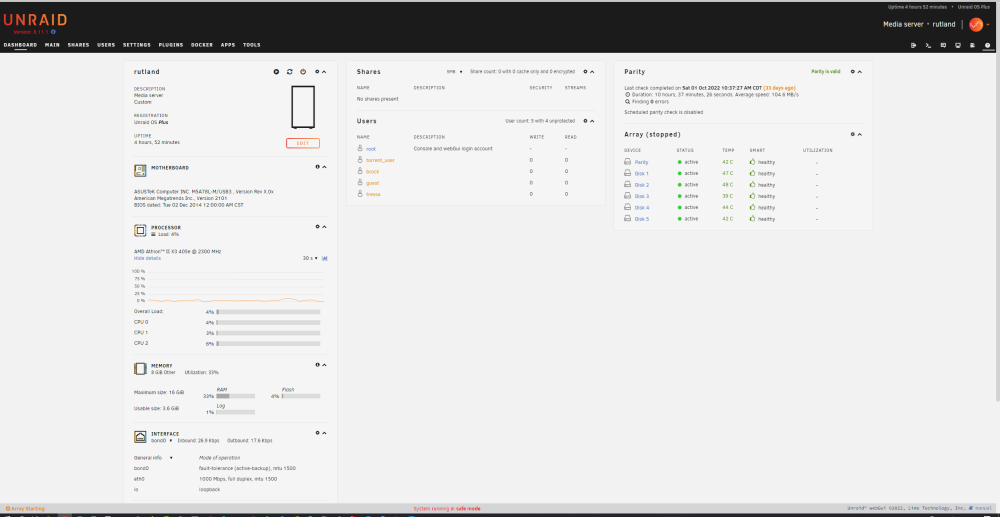Open the account dropdown arrow beside avatar

click(988, 25)
